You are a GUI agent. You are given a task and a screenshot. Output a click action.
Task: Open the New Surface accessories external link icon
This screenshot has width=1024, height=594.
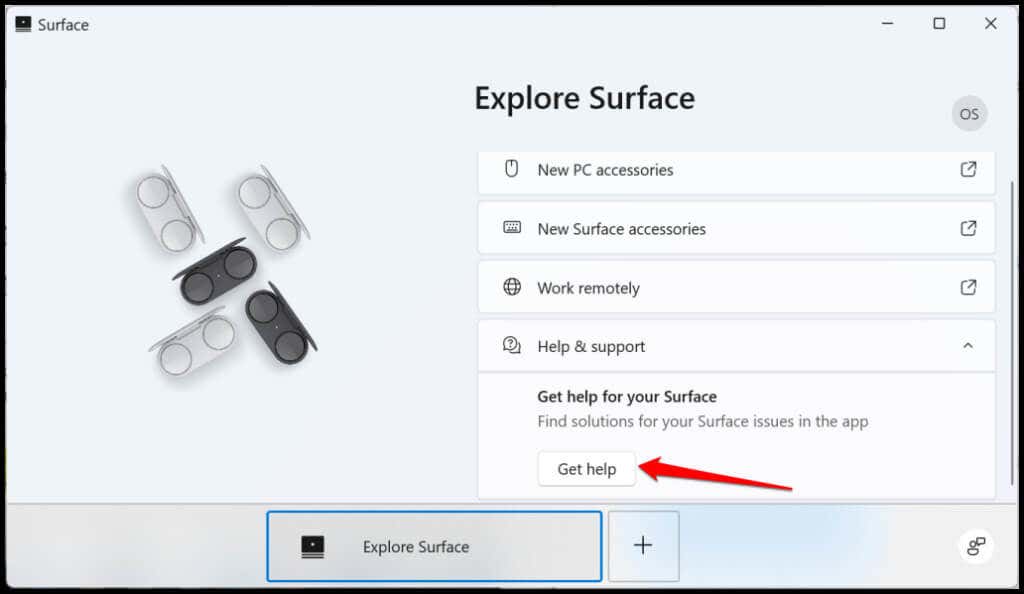[968, 228]
